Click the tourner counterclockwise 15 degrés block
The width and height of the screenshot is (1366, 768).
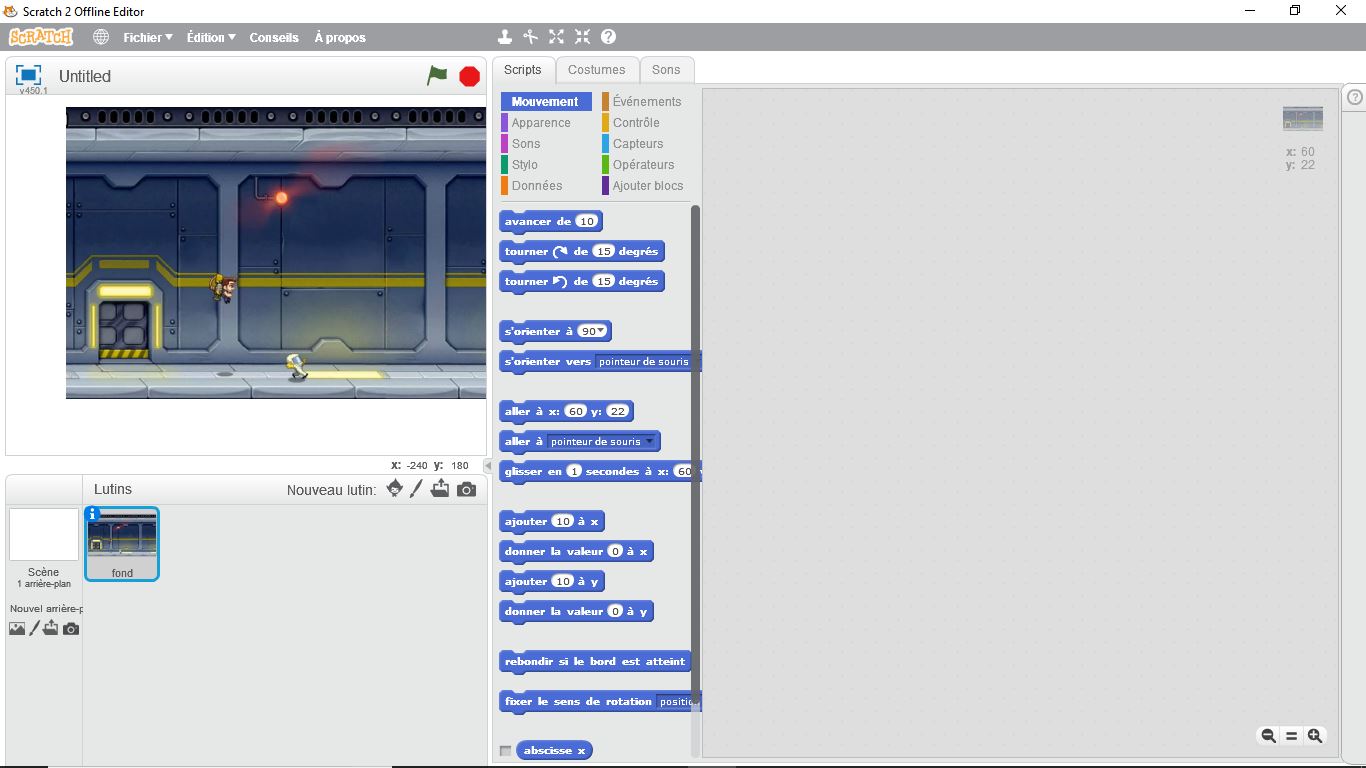[582, 282]
